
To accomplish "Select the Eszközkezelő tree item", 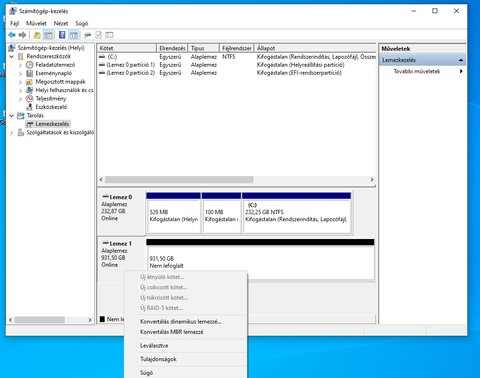I will coord(51,107).
